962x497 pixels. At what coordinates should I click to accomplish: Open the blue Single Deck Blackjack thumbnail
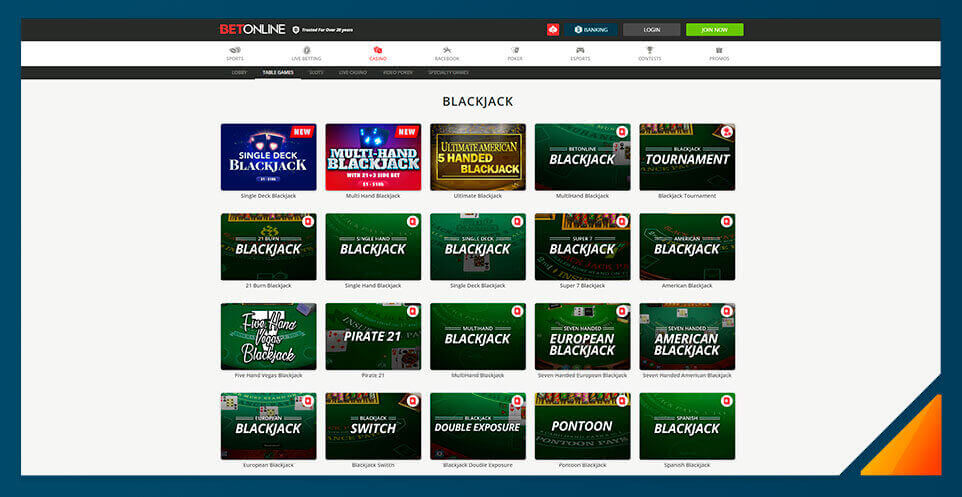(269, 157)
